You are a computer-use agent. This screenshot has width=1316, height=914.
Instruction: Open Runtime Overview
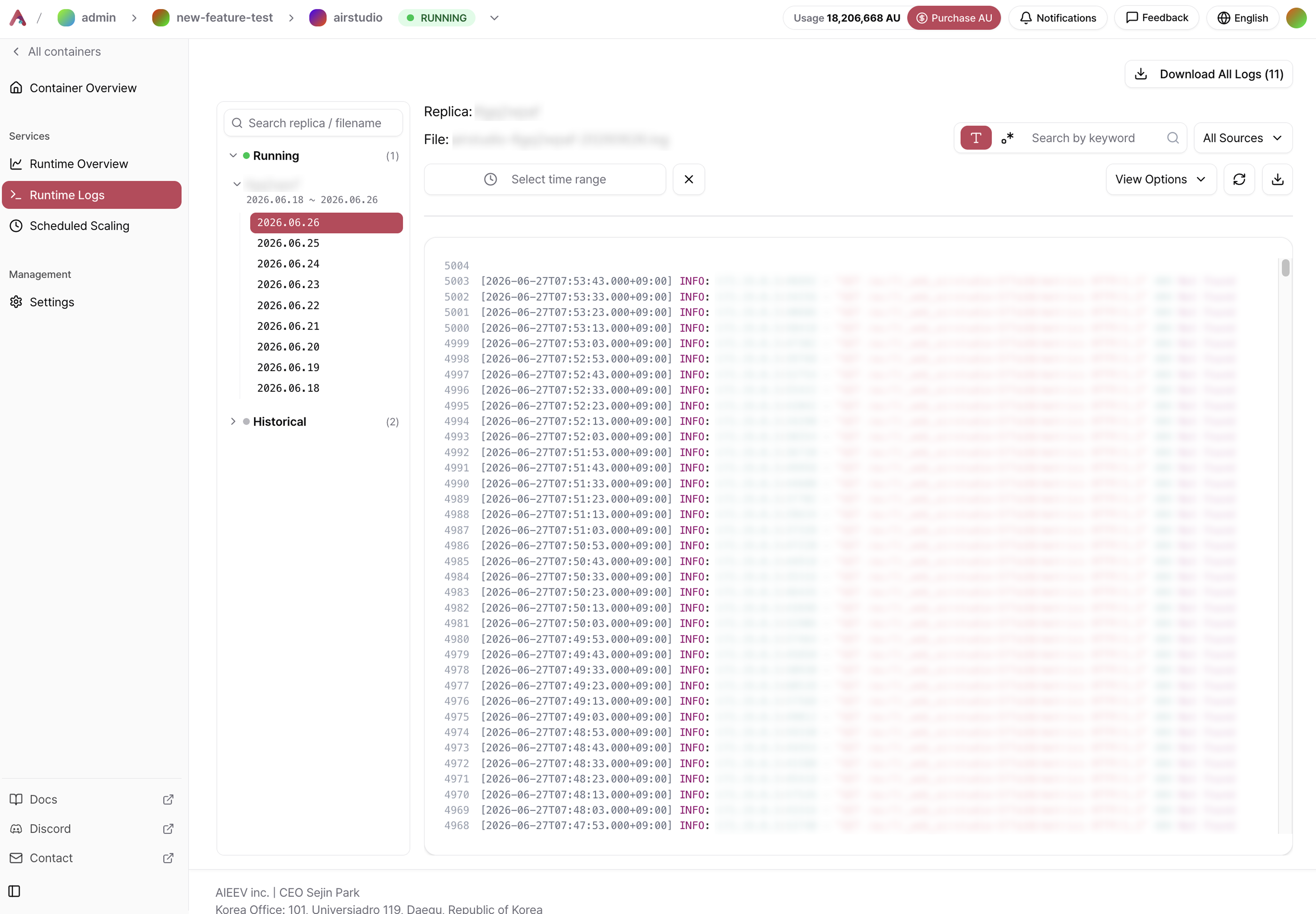pyautogui.click(x=92, y=164)
